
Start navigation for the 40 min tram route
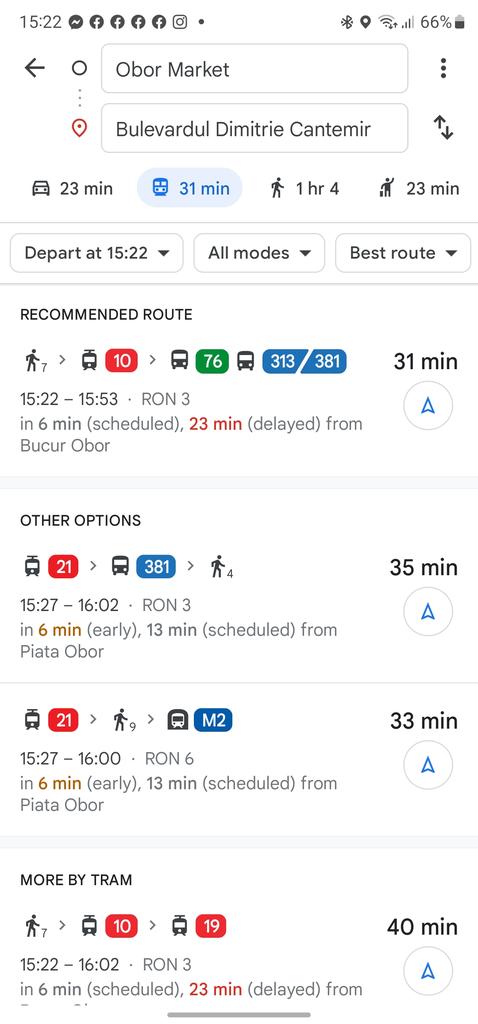tap(428, 971)
